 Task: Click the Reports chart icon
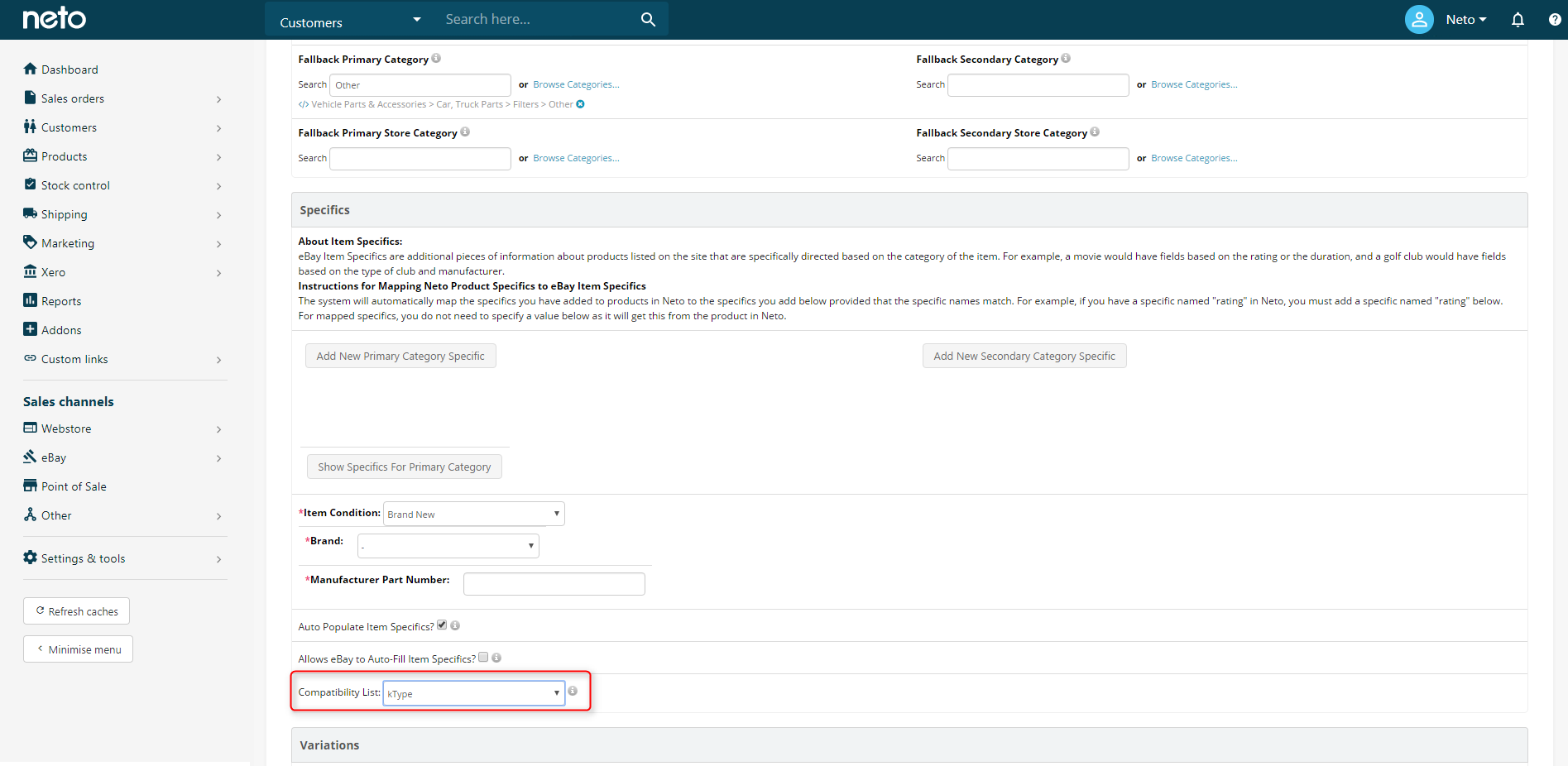(x=31, y=300)
